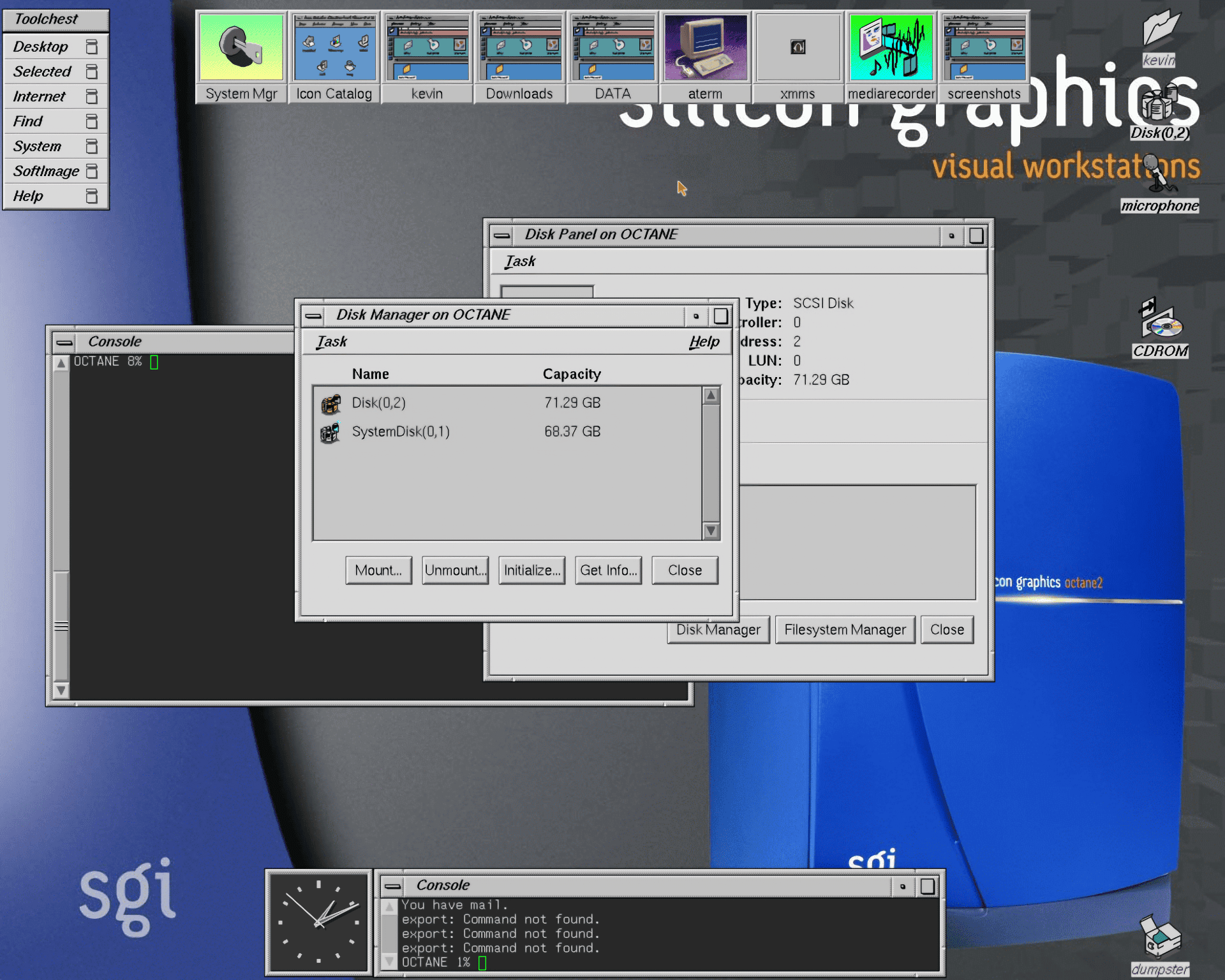Open the aterm terminal icon
Screen dimensions: 1225x980
point(705,57)
